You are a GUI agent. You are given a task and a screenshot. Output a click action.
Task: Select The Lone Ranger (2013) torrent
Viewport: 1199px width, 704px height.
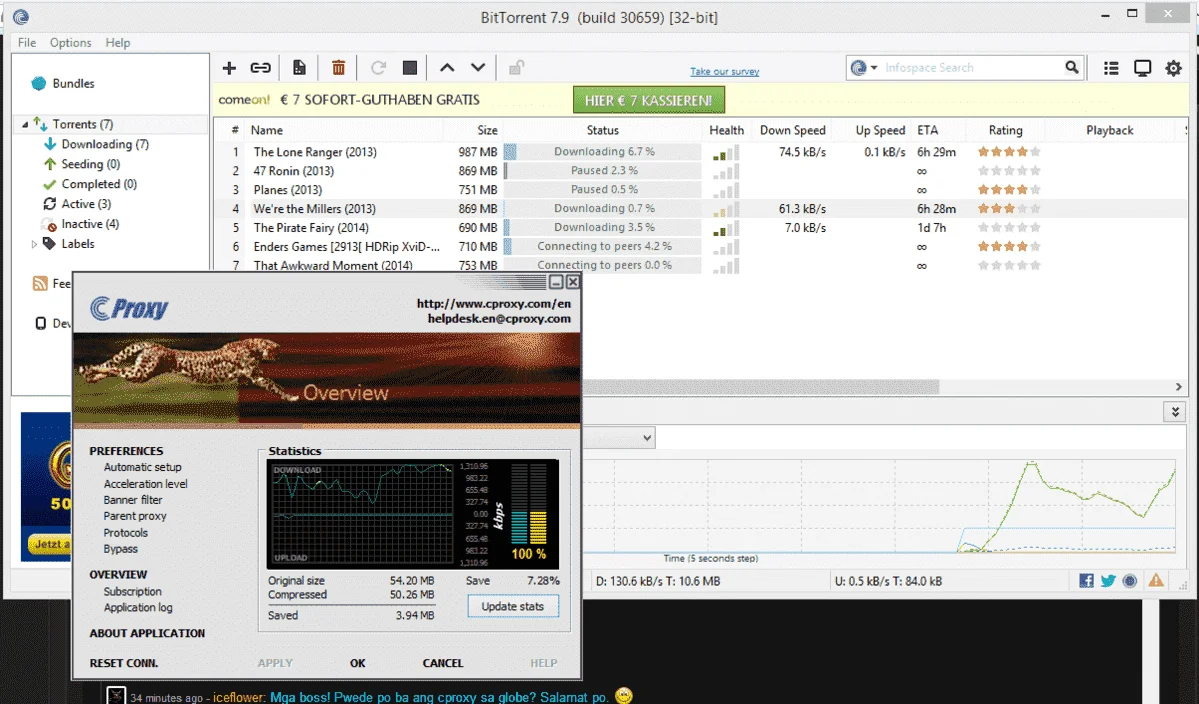tap(315, 151)
